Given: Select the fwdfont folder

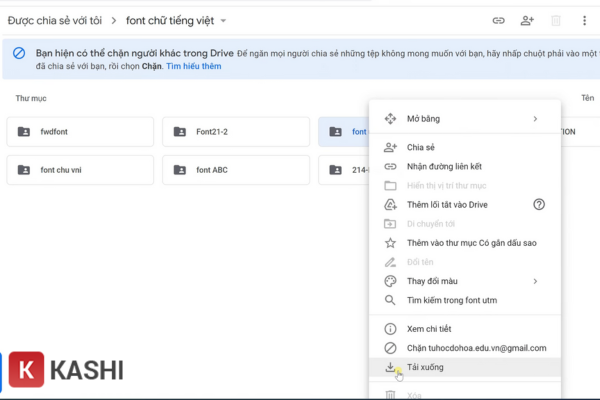Looking at the screenshot, I should 80,132.
